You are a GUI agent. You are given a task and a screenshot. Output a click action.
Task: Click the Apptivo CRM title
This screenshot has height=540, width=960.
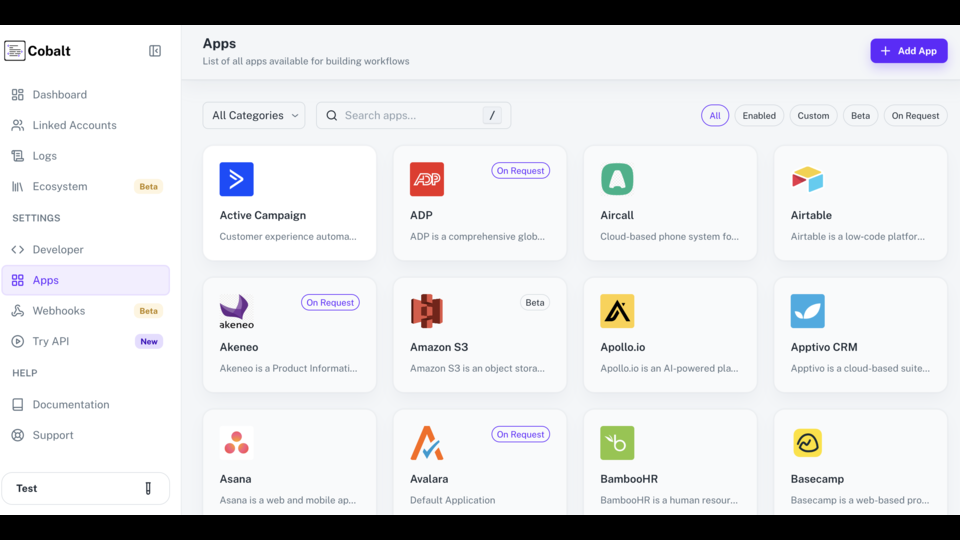[x=824, y=347]
